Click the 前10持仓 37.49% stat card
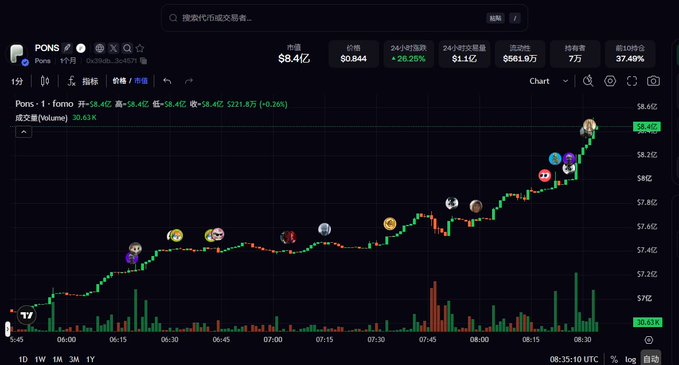679x365 pixels. point(630,54)
